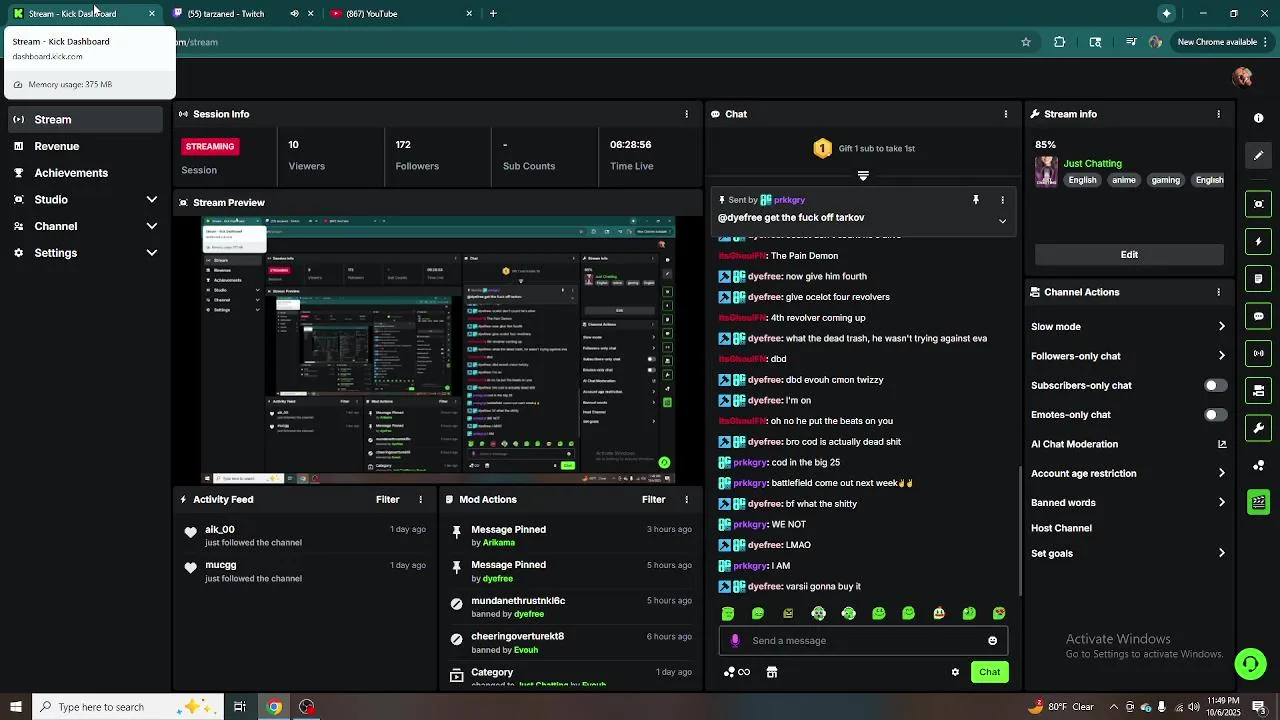Select the first green emote in chat row
The height and width of the screenshot is (720, 1280).
(x=728, y=613)
